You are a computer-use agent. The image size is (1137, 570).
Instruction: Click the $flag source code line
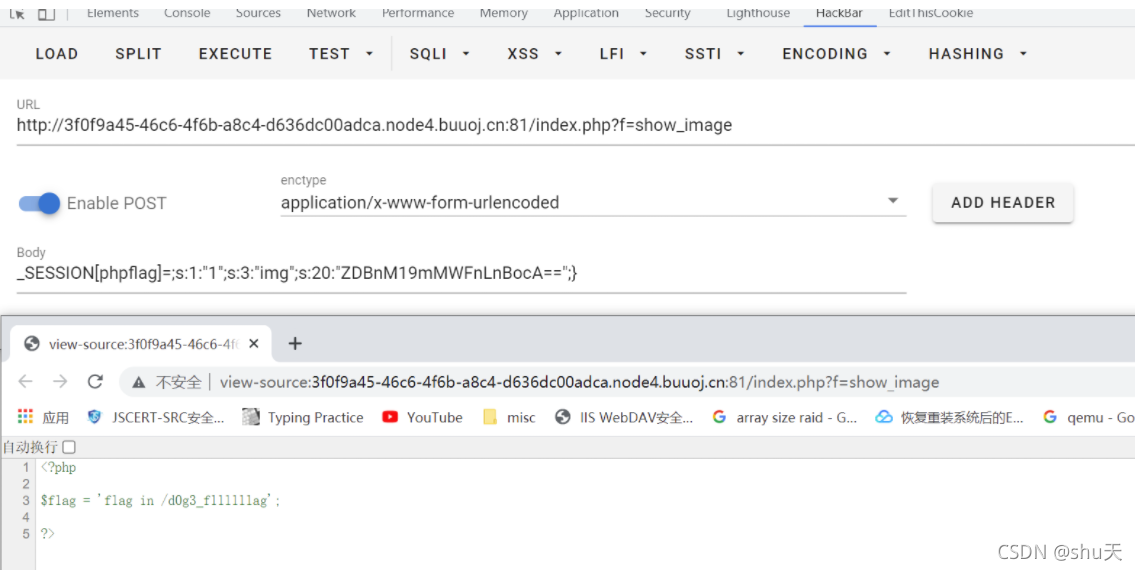pos(160,500)
